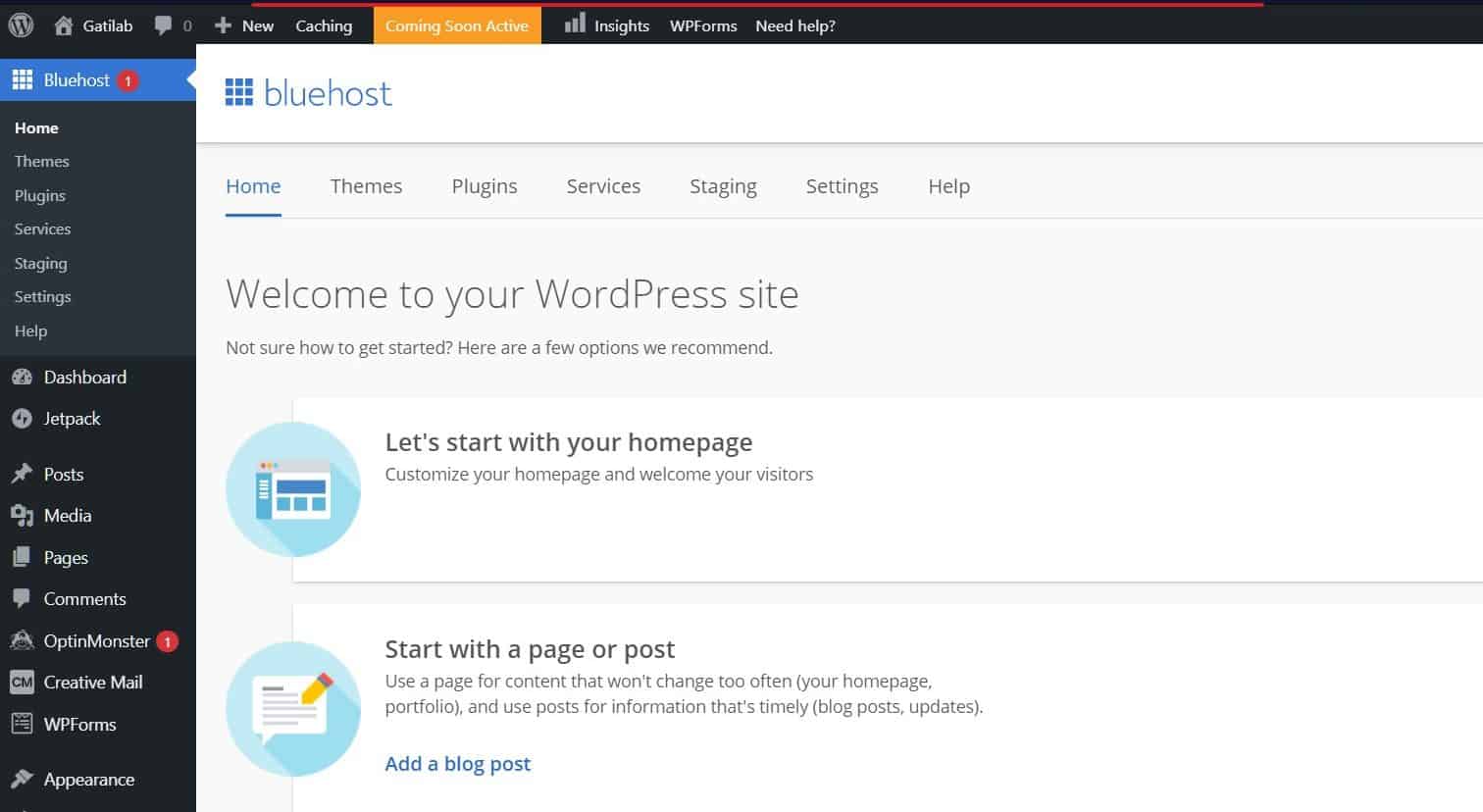Click the Posts pushpin icon

point(22,474)
